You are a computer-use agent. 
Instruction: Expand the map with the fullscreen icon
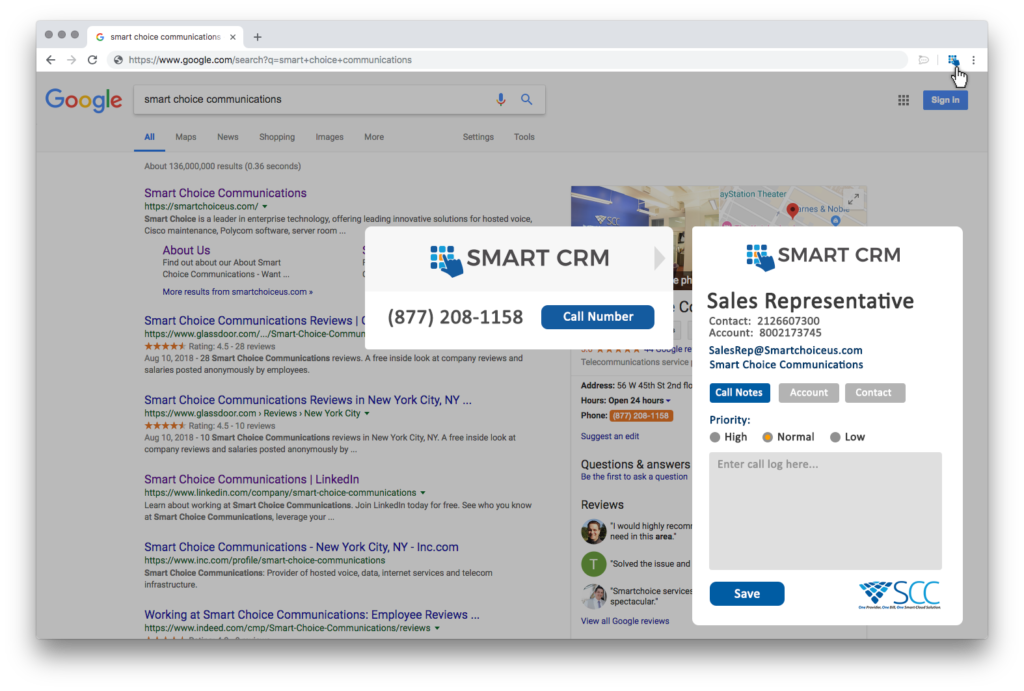(x=853, y=200)
